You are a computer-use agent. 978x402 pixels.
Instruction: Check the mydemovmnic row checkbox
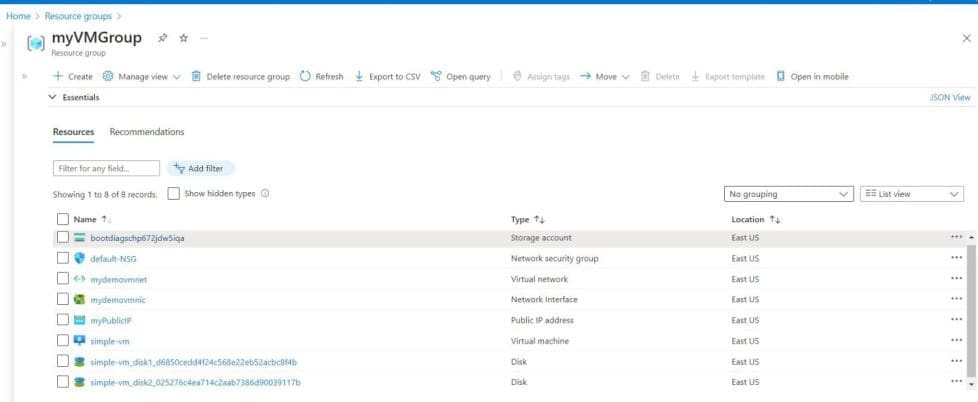point(62,299)
